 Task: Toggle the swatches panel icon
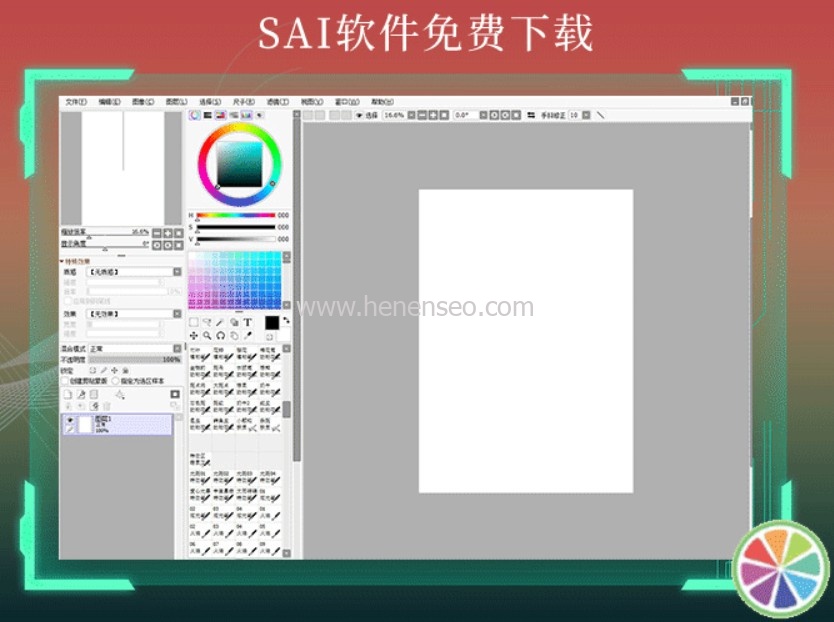[246, 115]
